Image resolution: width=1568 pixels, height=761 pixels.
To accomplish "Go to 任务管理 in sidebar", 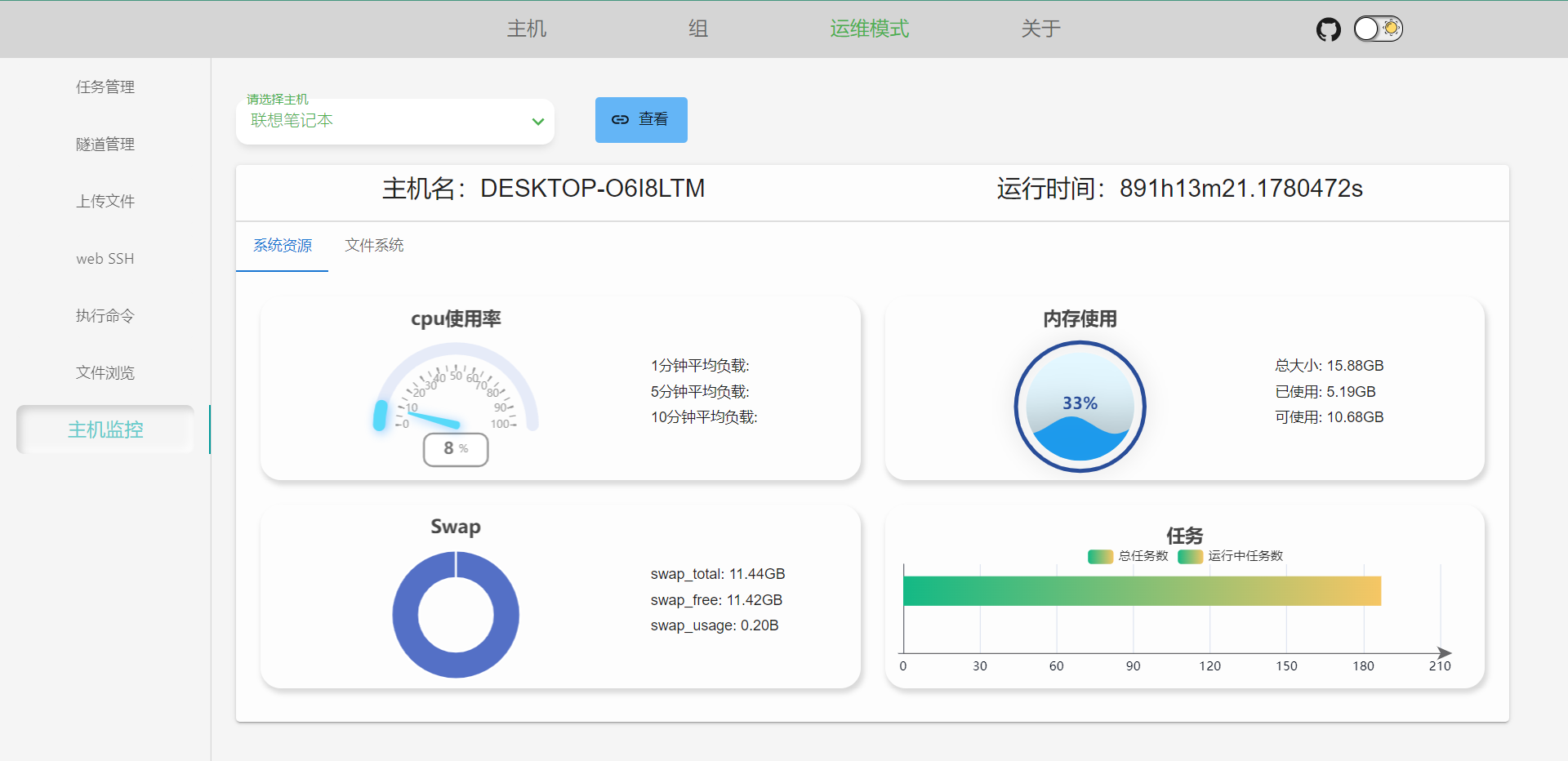I will tap(105, 87).
